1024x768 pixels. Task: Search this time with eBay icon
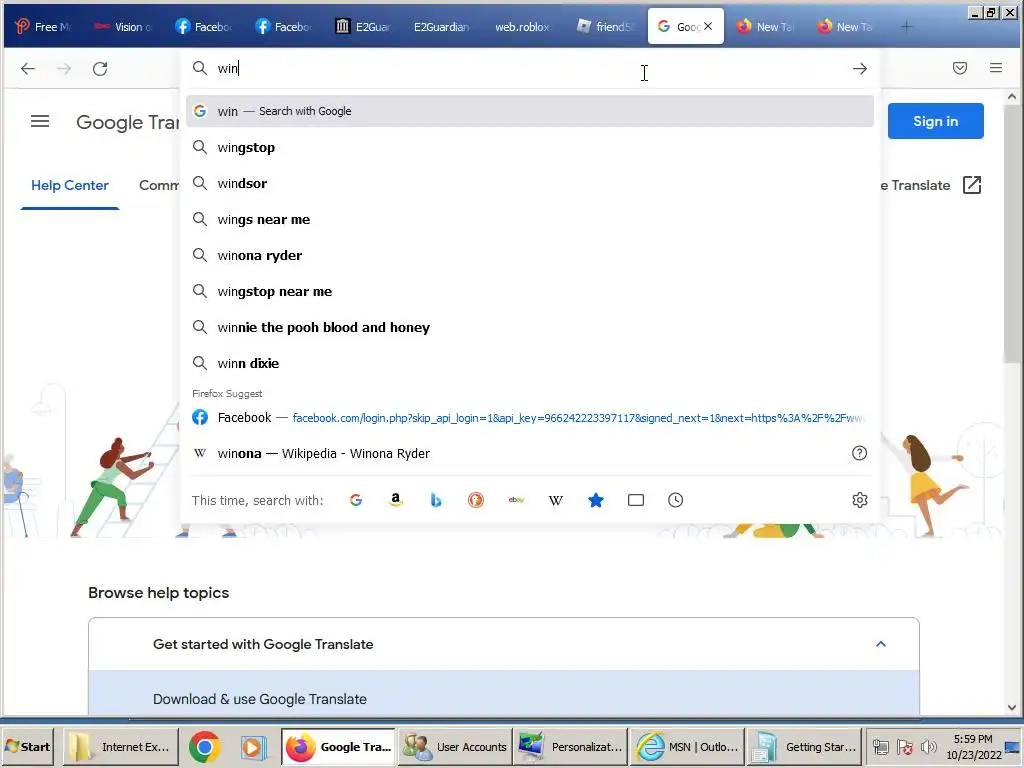click(516, 500)
